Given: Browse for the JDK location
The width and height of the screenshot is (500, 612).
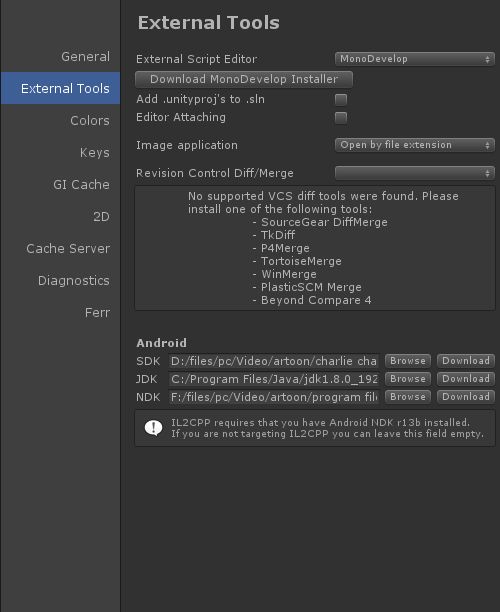Looking at the screenshot, I should [408, 379].
